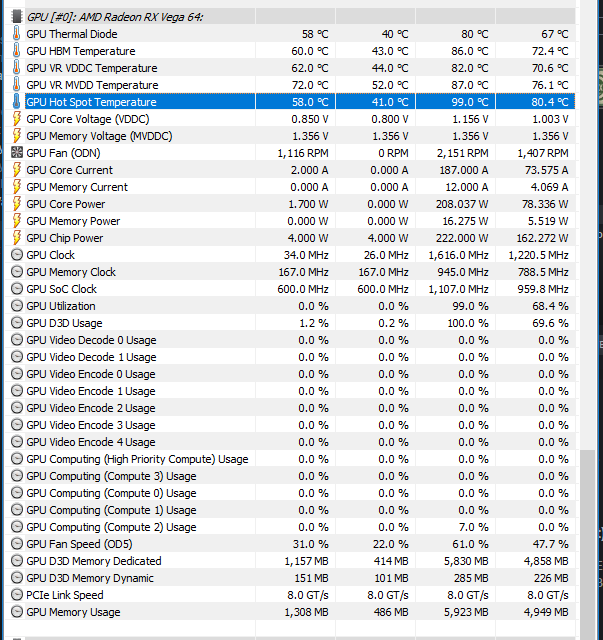Click round icon beside GPU Video Decode 0 Usage
Screen dimensions: 603x640
(x=17, y=340)
